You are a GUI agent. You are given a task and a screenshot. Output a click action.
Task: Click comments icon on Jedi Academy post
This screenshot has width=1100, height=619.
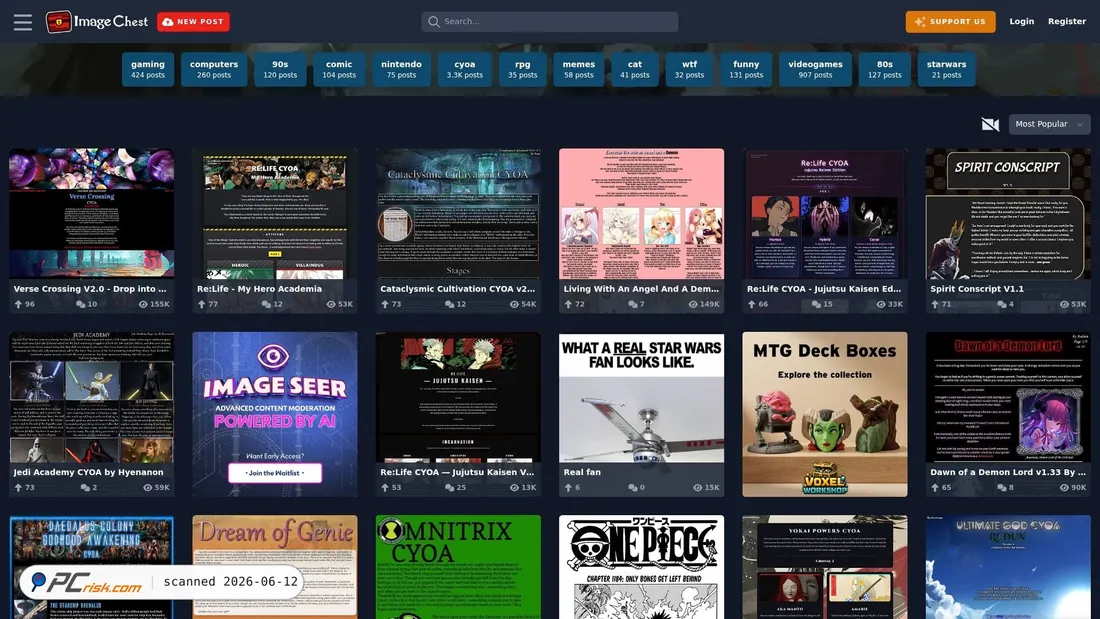pyautogui.click(x=85, y=487)
